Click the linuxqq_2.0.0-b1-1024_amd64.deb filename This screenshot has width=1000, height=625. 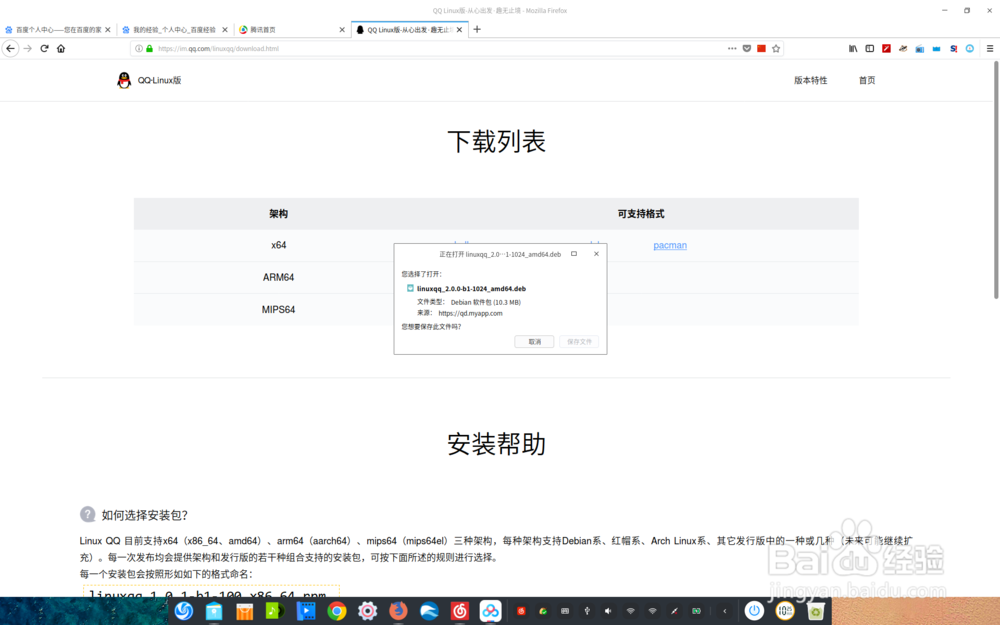coord(471,289)
